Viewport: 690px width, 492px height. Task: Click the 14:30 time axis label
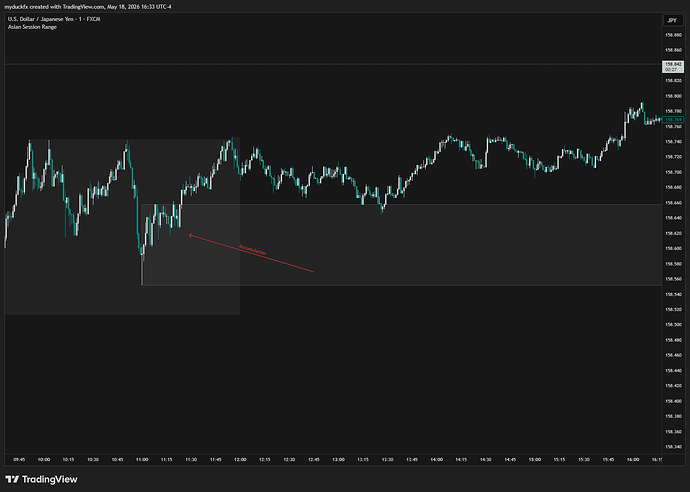point(485,459)
